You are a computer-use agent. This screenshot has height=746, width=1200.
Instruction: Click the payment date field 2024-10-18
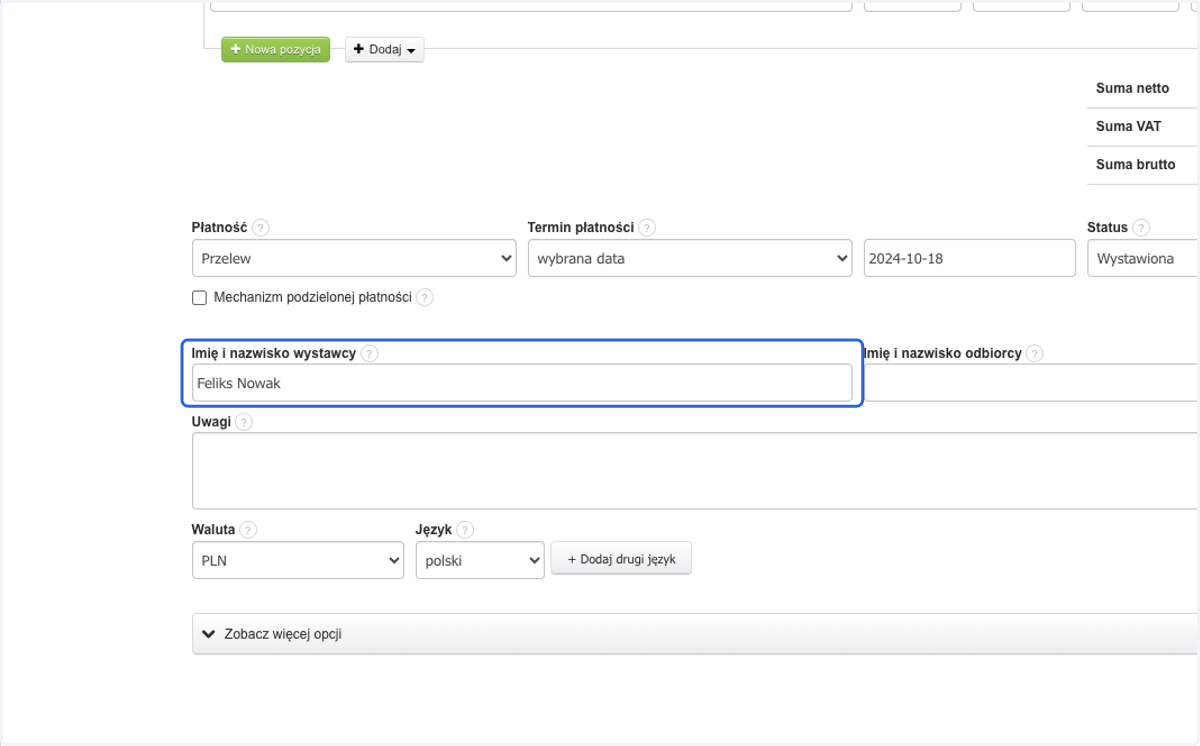point(969,258)
